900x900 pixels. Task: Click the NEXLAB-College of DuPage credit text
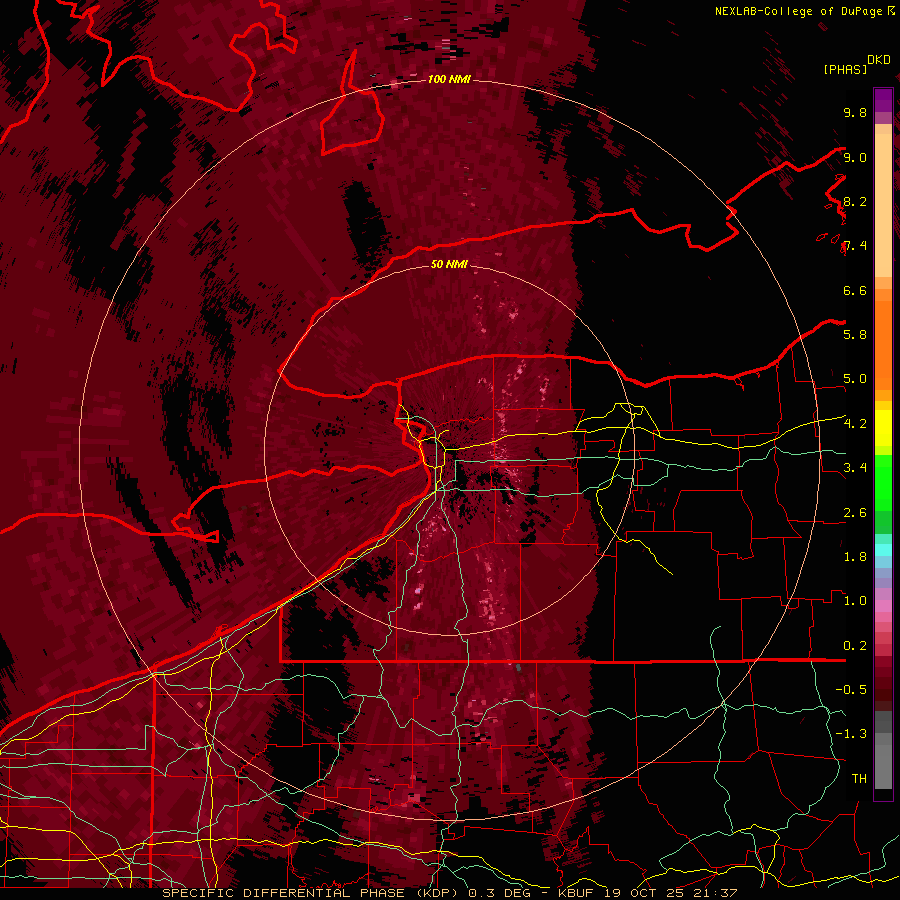click(800, 11)
